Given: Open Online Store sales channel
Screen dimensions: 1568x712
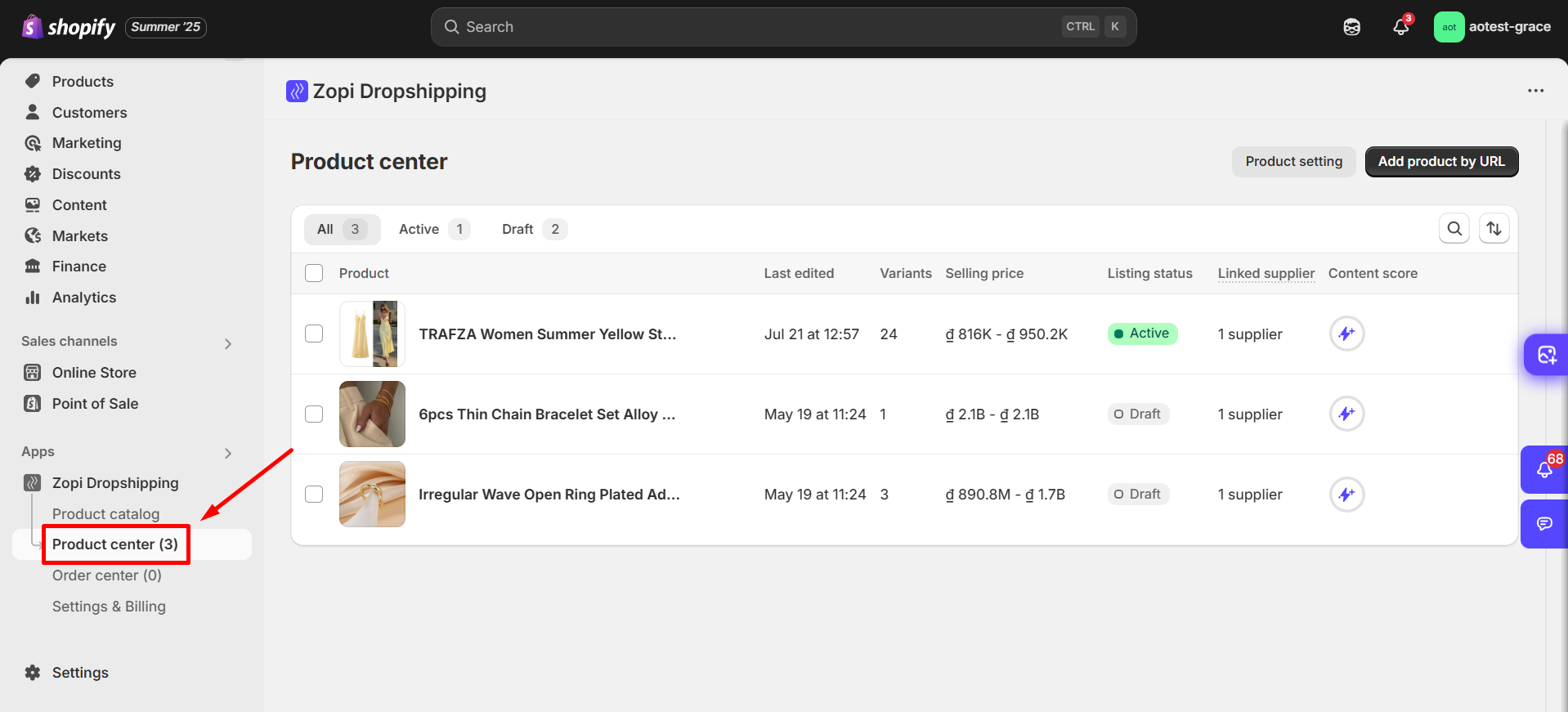Looking at the screenshot, I should tap(94, 373).
